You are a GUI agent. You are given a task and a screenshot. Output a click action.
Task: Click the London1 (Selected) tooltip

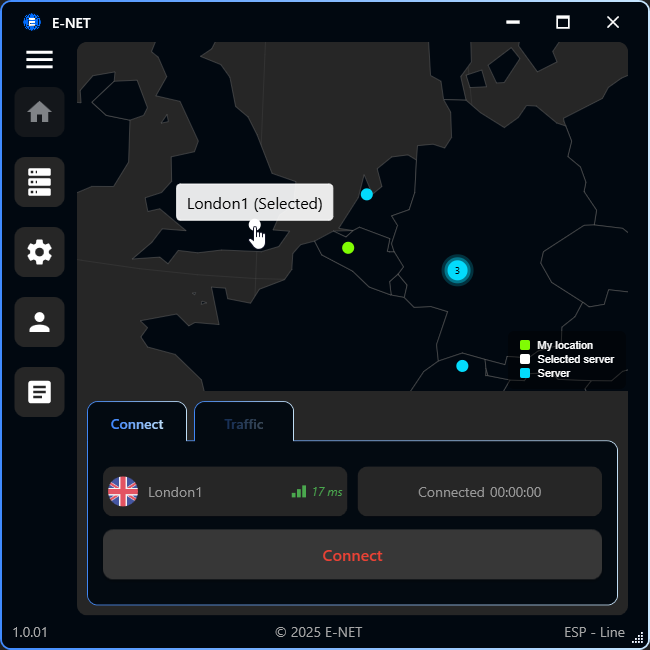point(255,202)
